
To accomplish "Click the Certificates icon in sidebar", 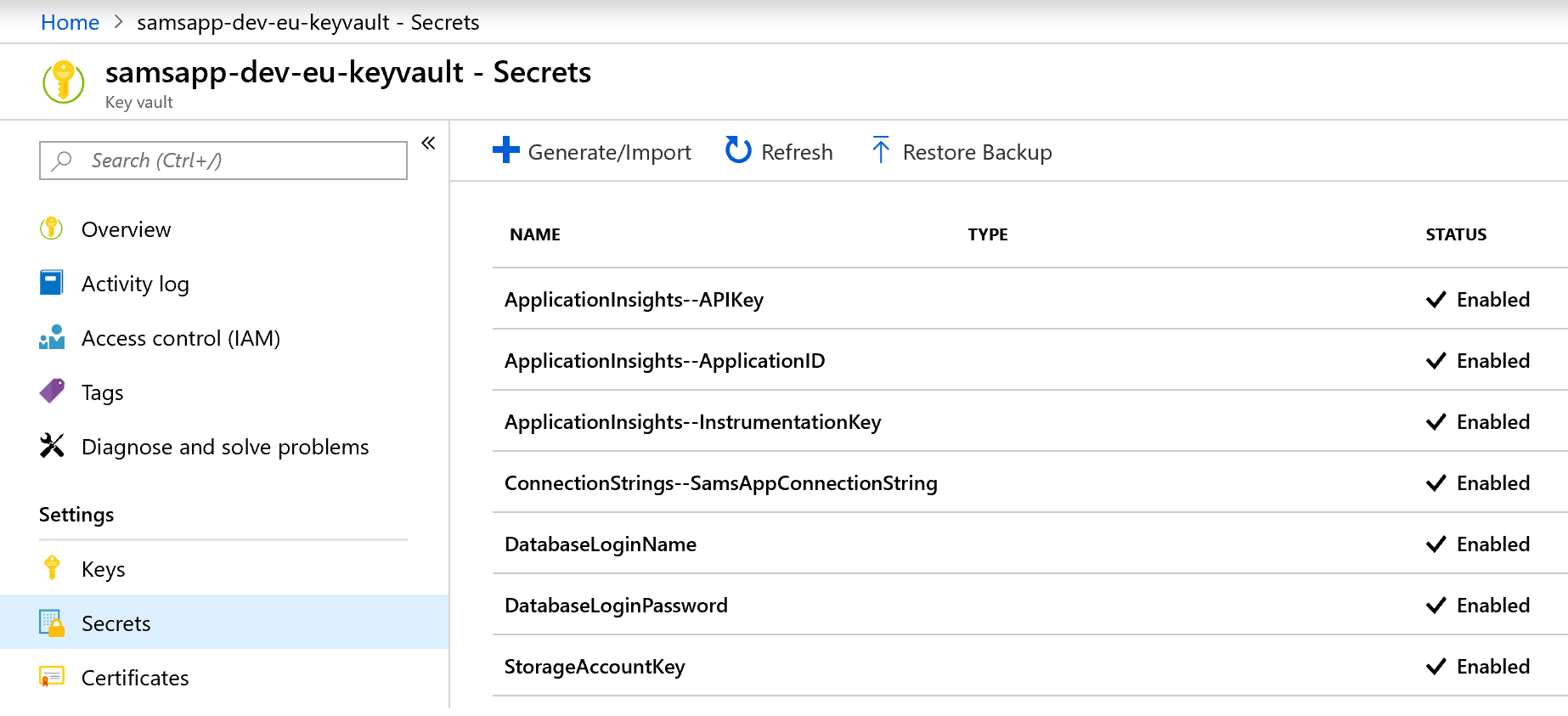I will click(52, 677).
